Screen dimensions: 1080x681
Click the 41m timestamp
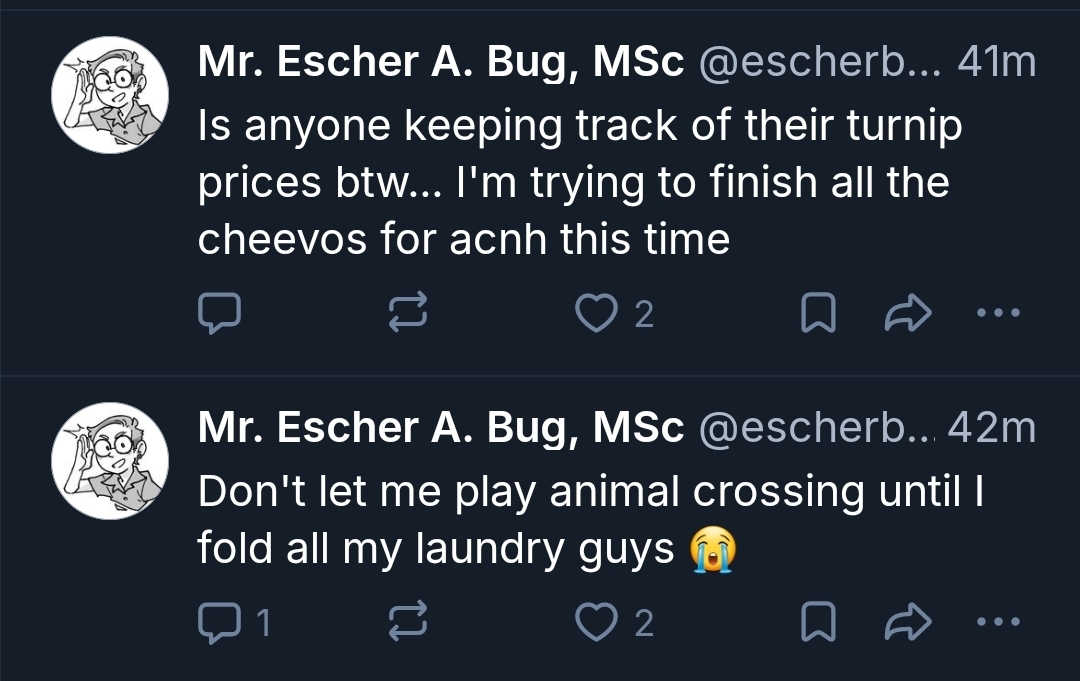(x=996, y=63)
